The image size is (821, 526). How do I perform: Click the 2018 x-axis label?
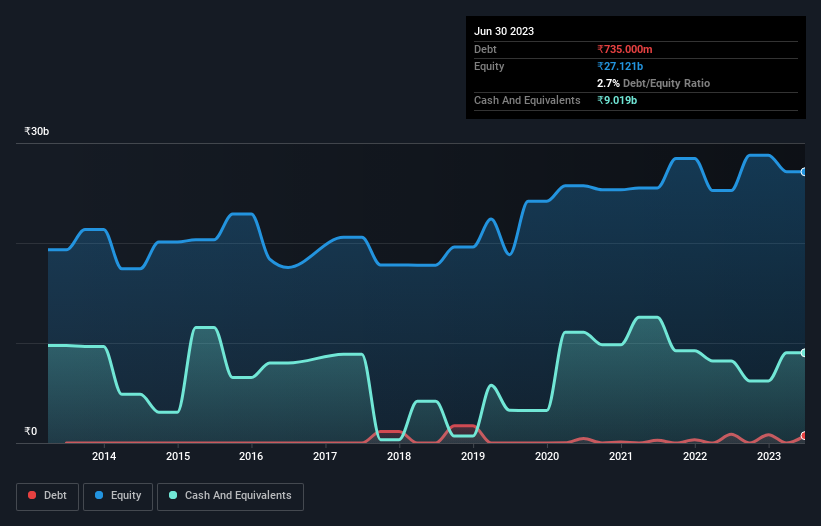[x=399, y=456]
